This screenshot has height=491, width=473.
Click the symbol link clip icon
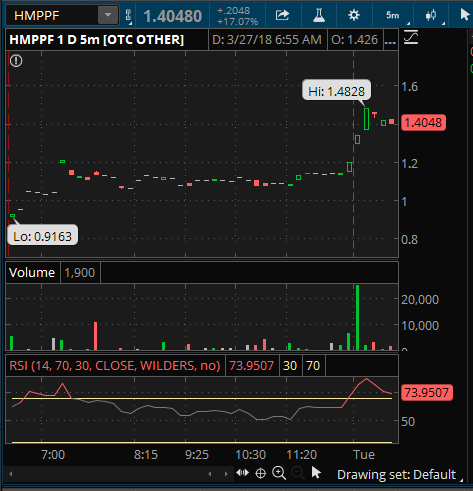128,15
